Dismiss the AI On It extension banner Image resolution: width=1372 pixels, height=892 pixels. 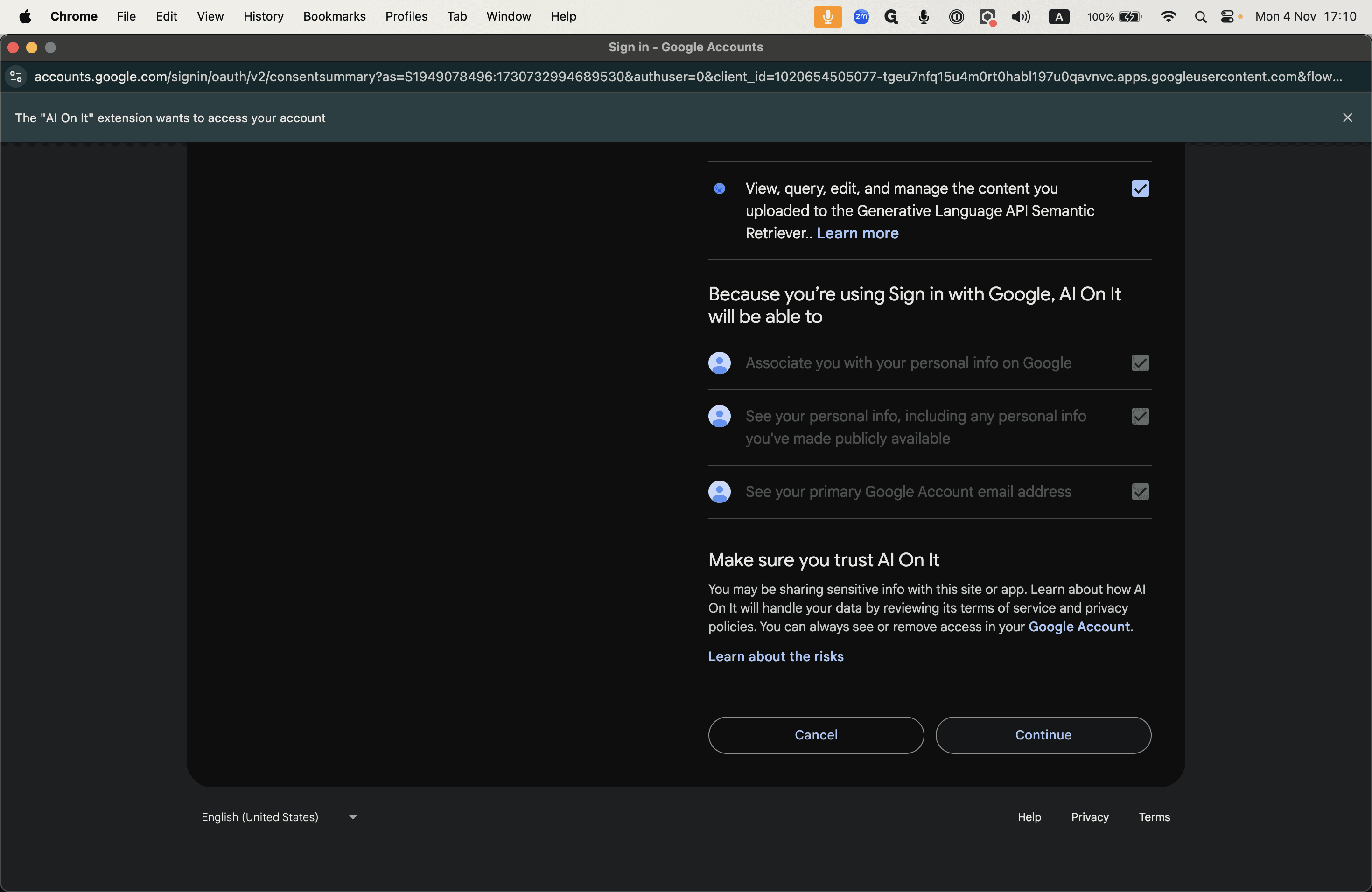pyautogui.click(x=1347, y=118)
